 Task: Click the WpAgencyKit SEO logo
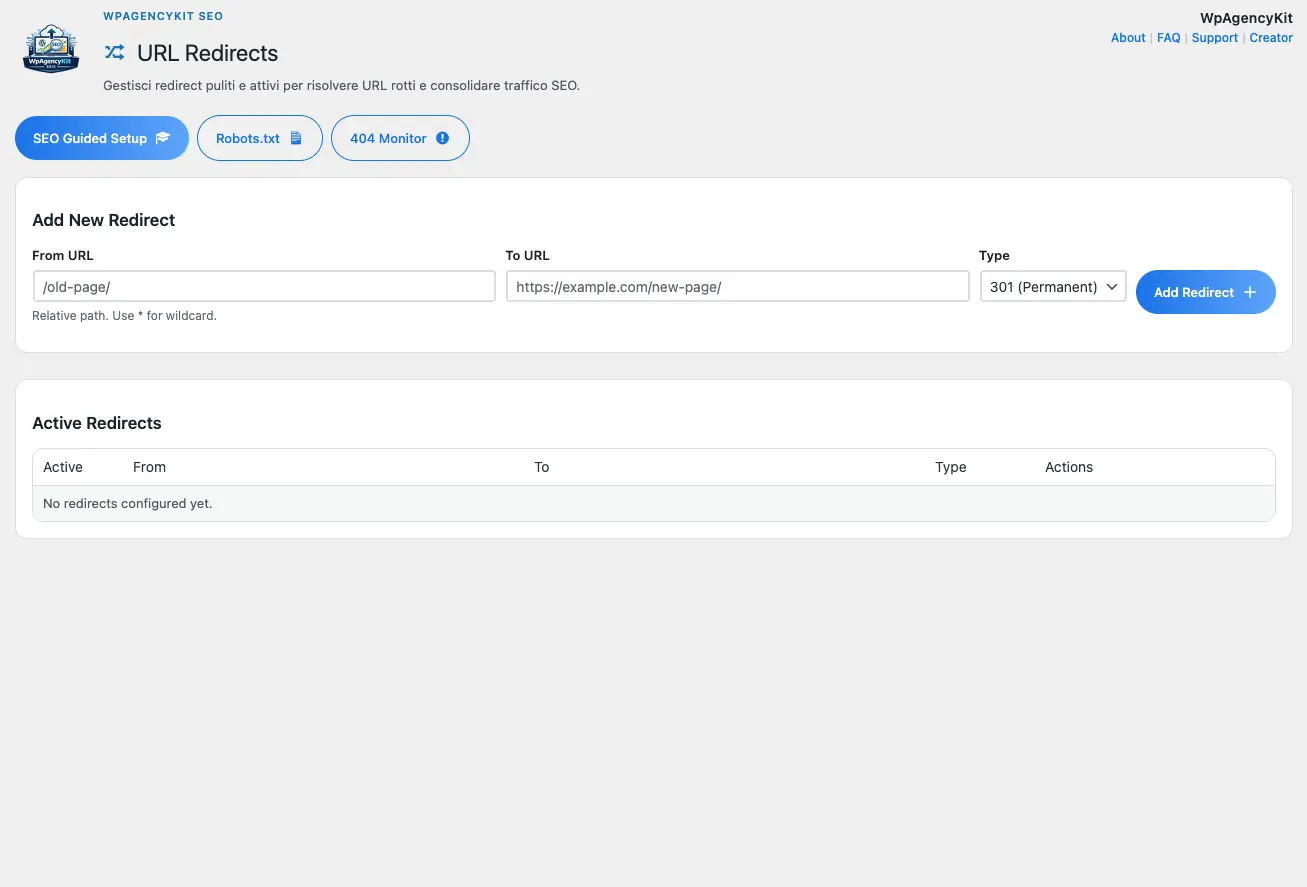tap(51, 49)
